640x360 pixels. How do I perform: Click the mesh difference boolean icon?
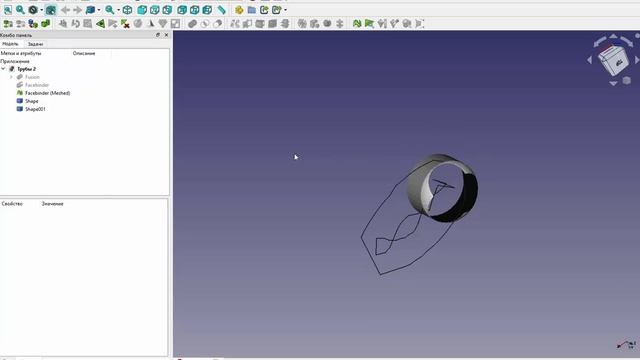click(218, 24)
